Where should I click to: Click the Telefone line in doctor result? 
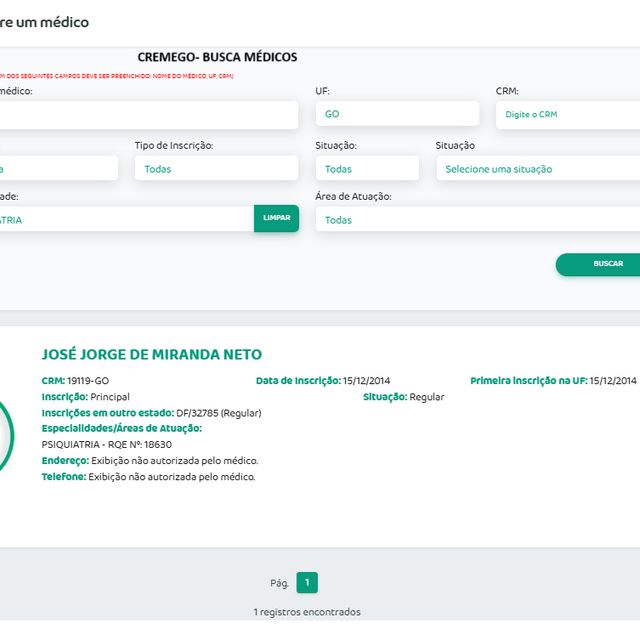(149, 477)
